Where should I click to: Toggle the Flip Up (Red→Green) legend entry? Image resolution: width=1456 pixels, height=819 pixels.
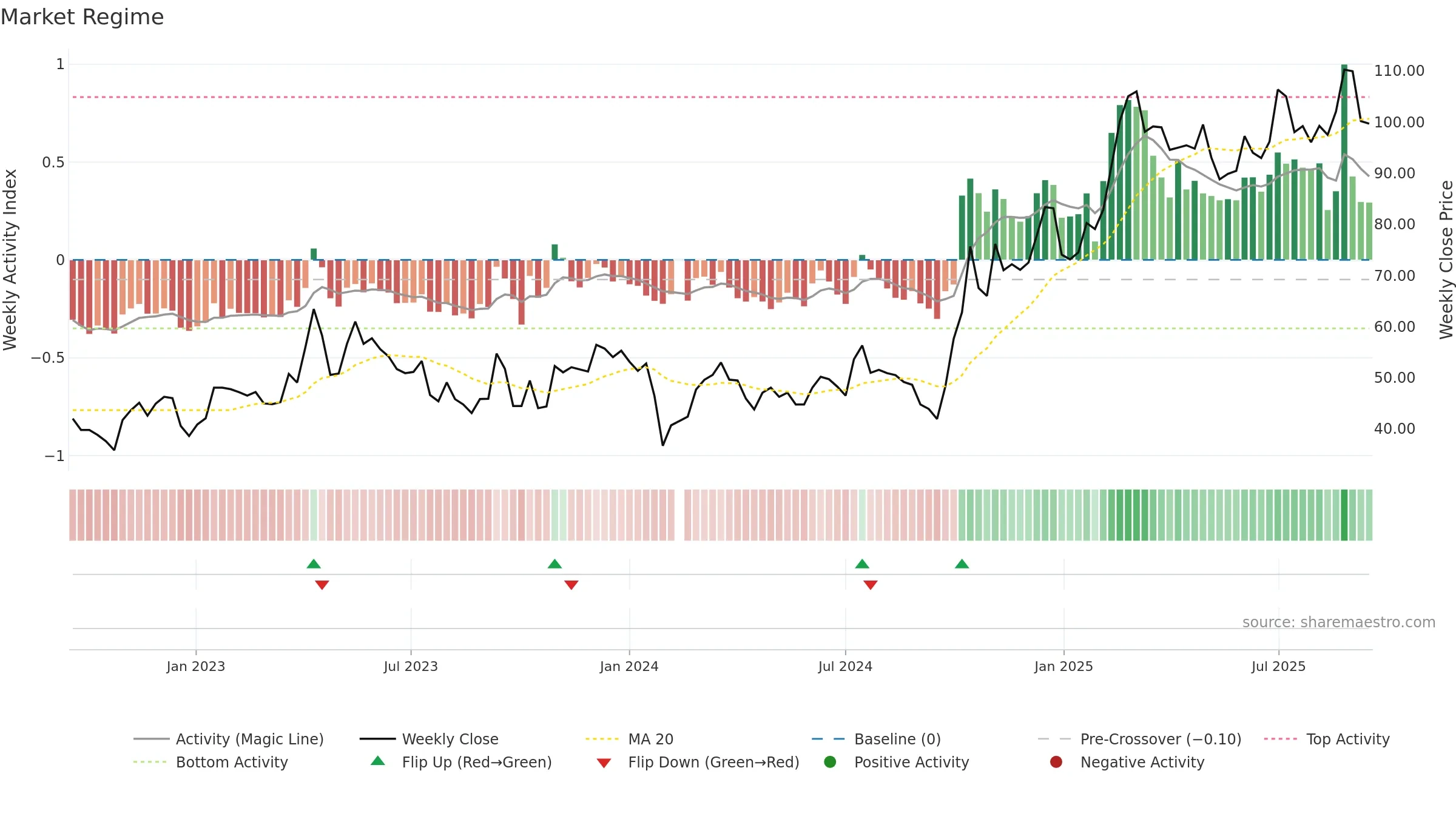[461, 762]
